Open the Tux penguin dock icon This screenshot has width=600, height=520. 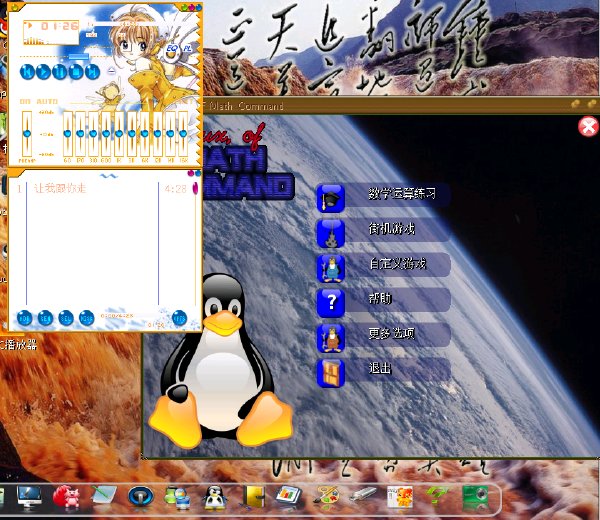[214, 497]
